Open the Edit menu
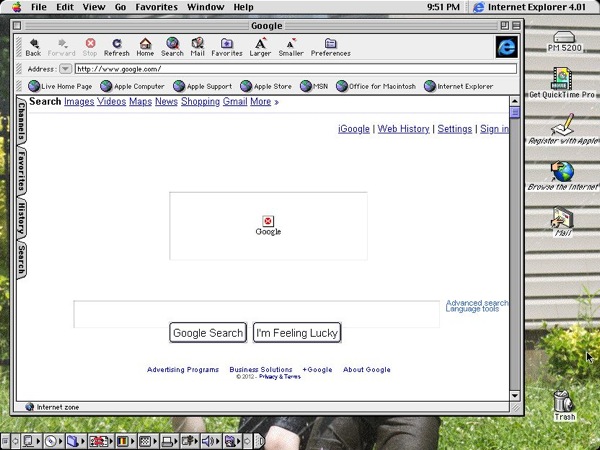This screenshot has width=600, height=450. click(x=65, y=7)
